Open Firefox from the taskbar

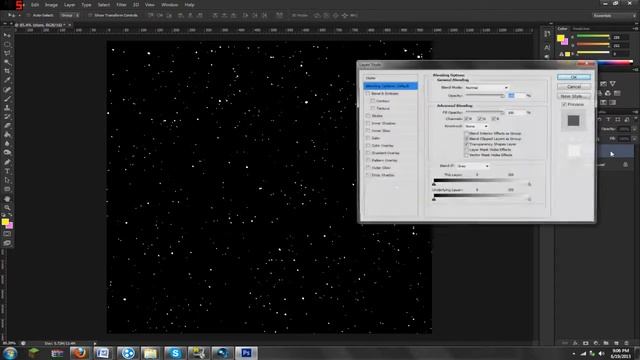79,353
